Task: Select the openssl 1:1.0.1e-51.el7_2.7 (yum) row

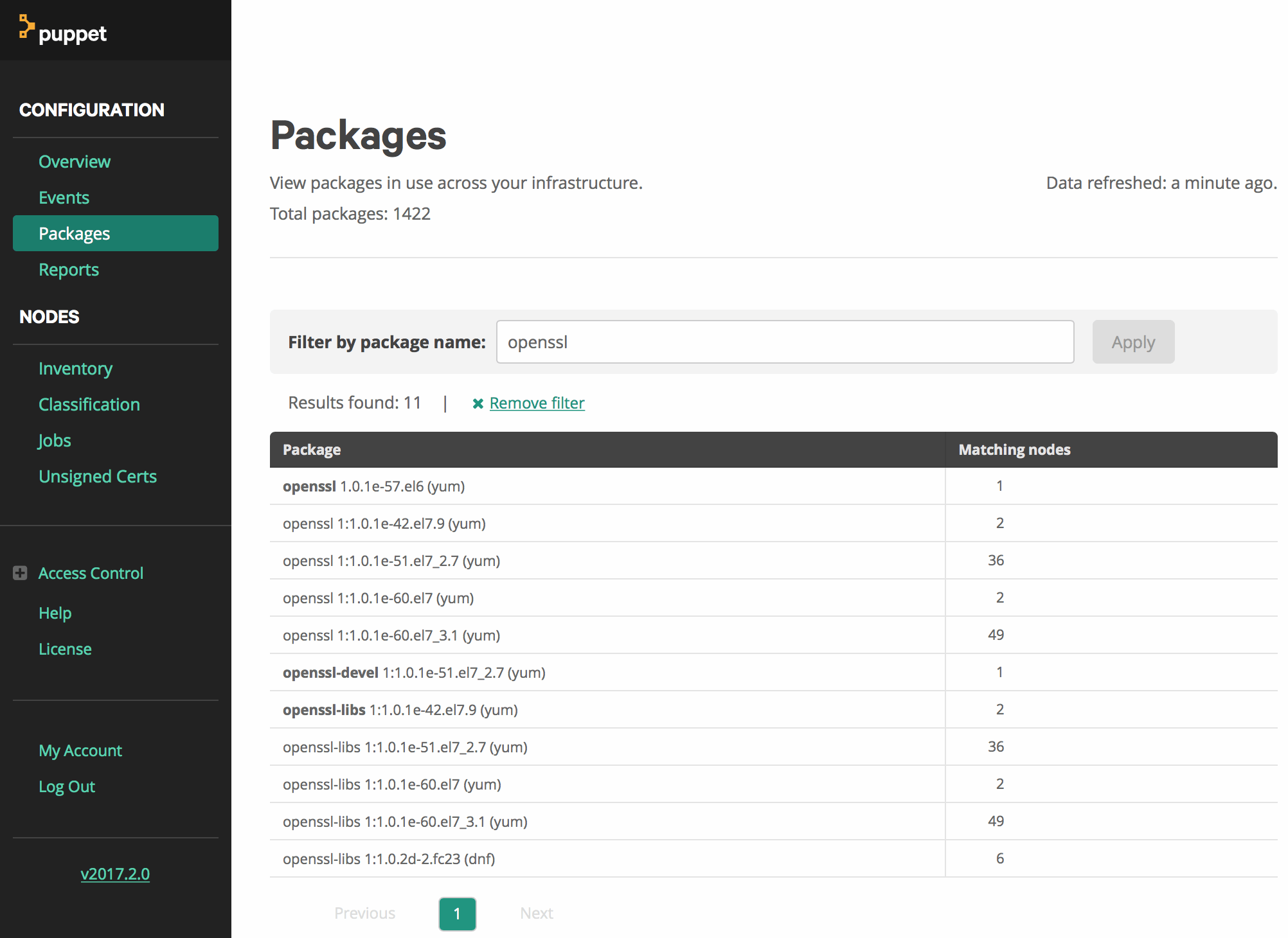Action: (774, 561)
